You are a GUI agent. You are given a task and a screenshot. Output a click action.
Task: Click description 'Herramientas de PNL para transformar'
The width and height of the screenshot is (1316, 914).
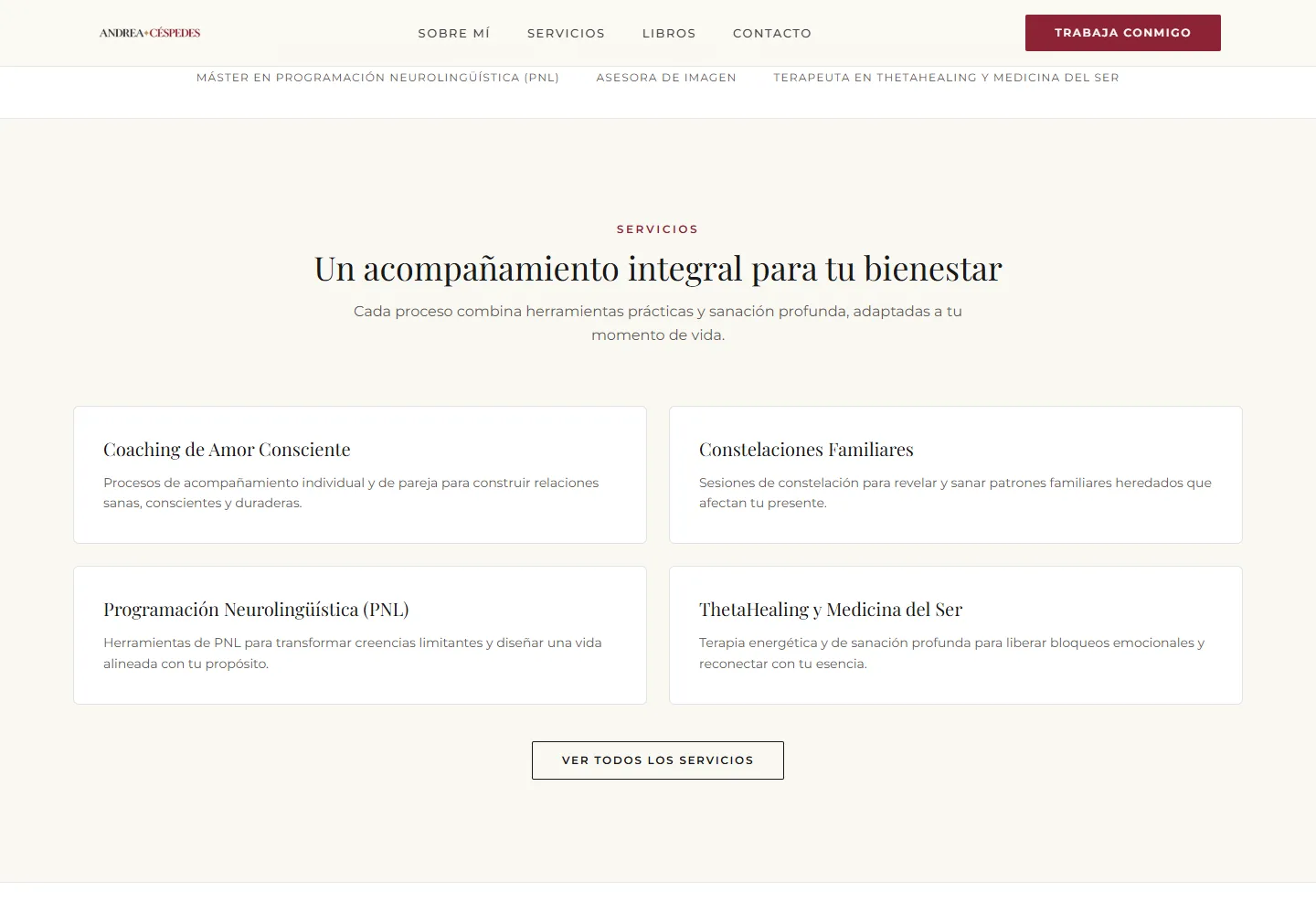coord(353,654)
